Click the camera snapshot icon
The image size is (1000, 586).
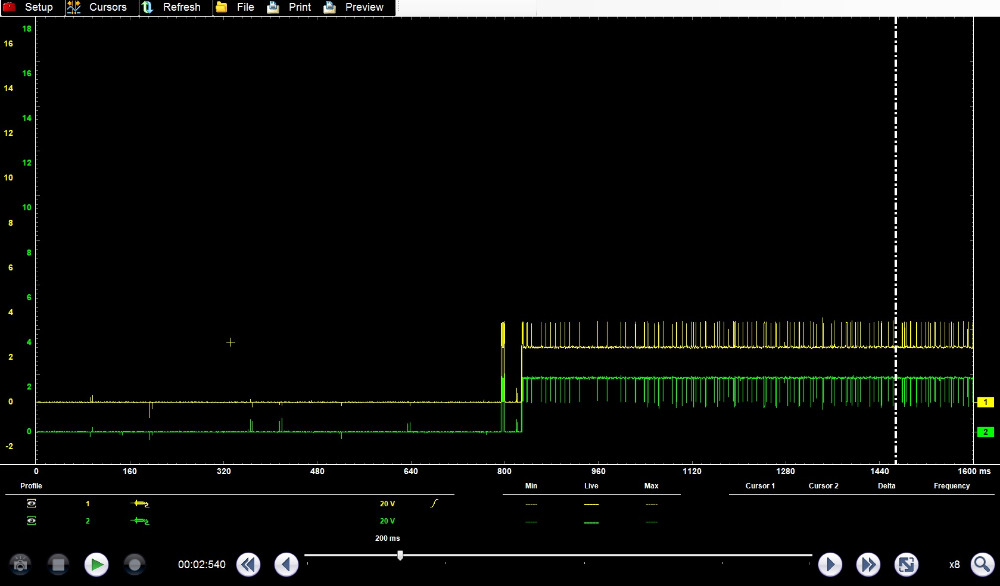[20, 564]
